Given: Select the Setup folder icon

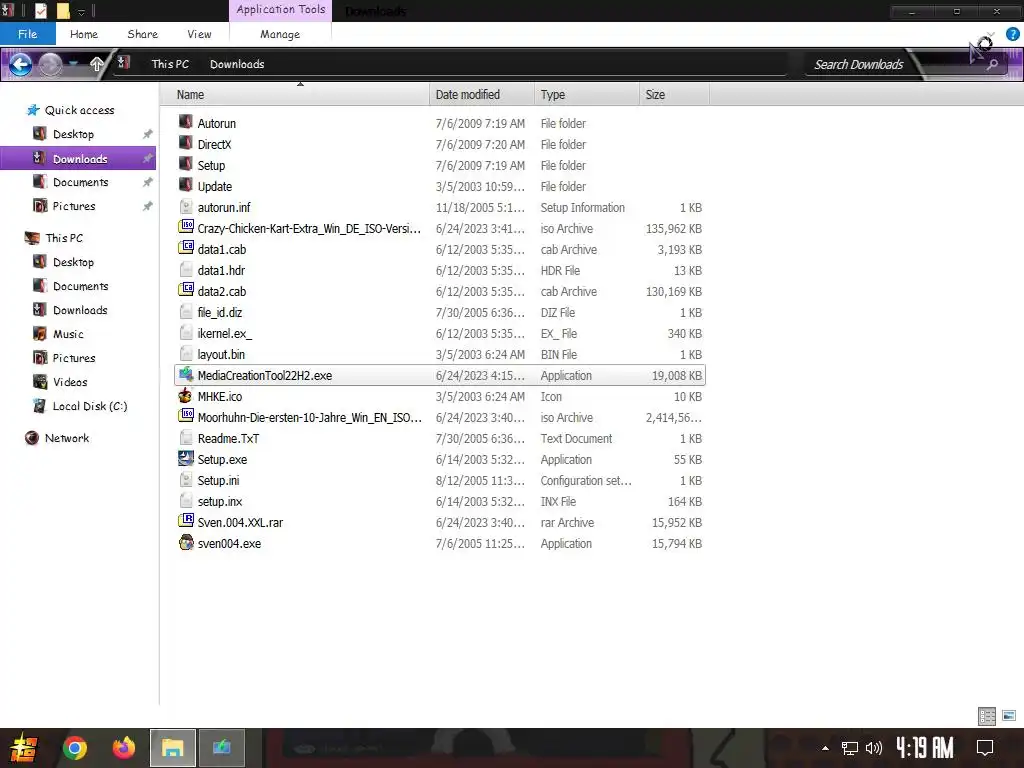Looking at the screenshot, I should coord(185,164).
